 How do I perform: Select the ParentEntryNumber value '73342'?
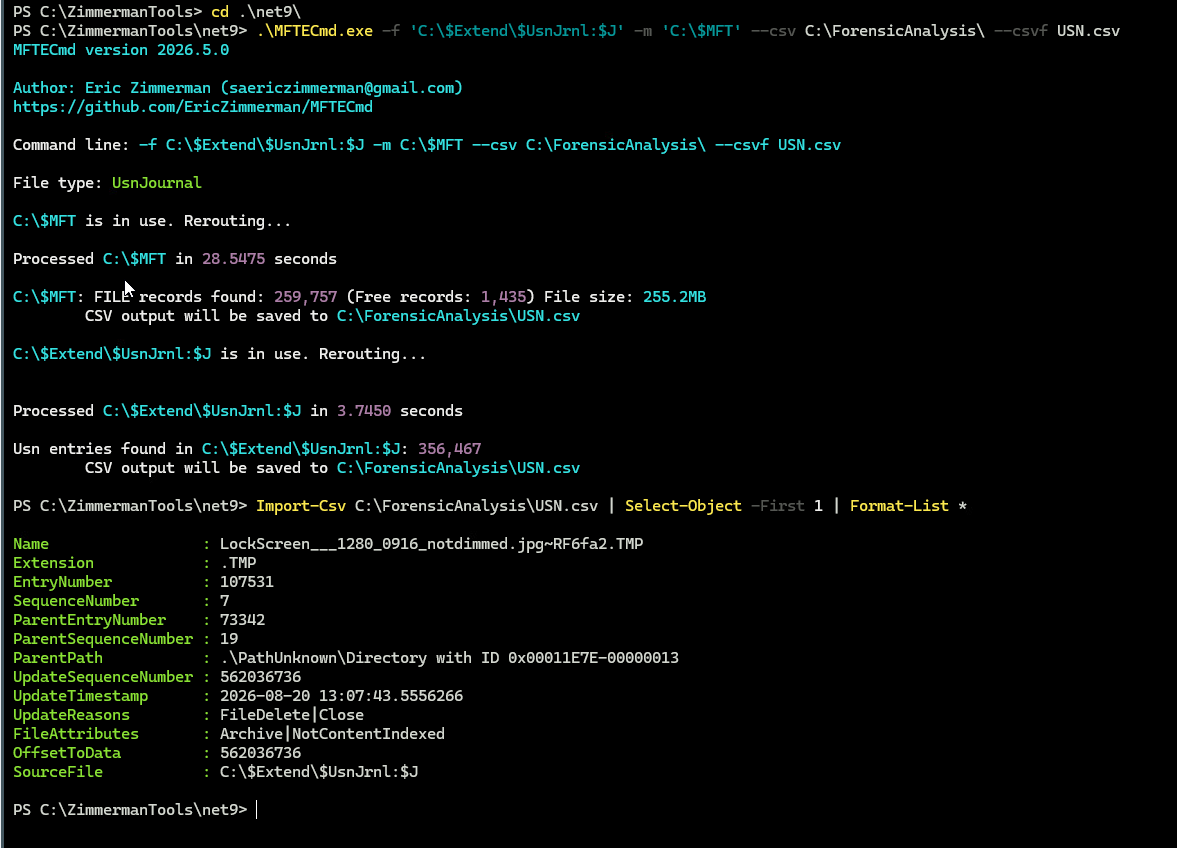pyautogui.click(x=242, y=620)
